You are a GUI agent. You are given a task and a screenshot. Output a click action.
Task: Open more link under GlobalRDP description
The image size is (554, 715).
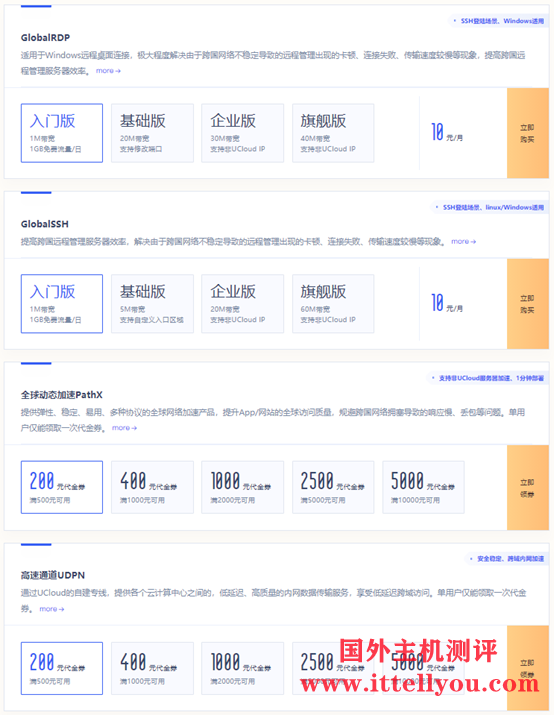click(x=108, y=71)
